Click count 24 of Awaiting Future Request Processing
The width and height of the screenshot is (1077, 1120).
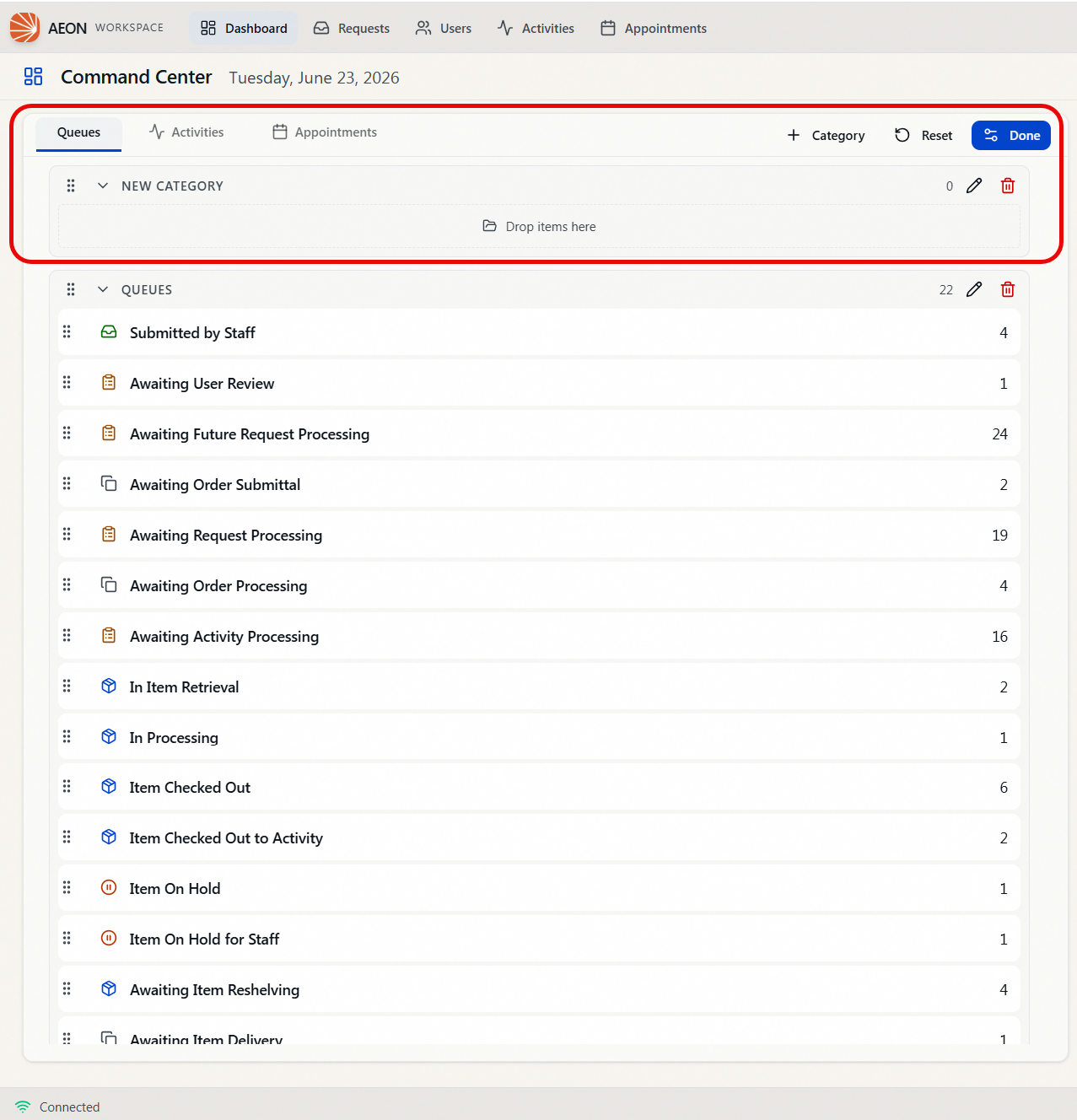click(x=999, y=433)
